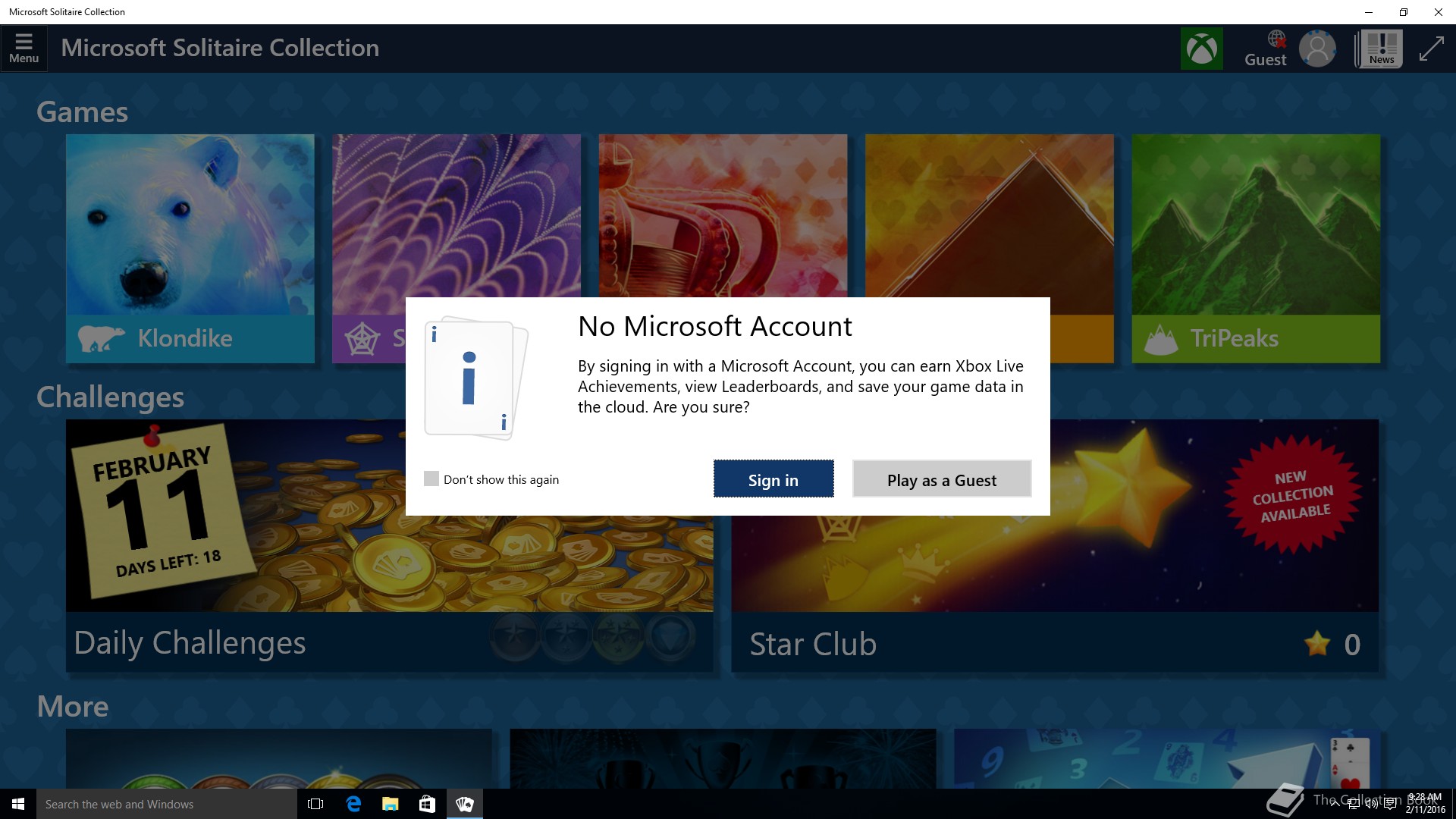
Task: Click the taskbar search box
Action: tap(167, 804)
